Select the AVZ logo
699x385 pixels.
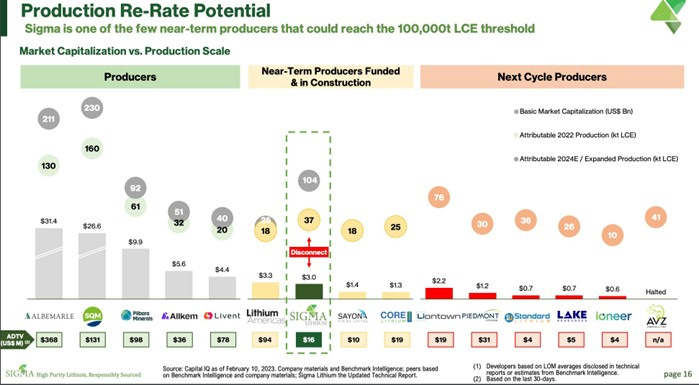(x=656, y=315)
